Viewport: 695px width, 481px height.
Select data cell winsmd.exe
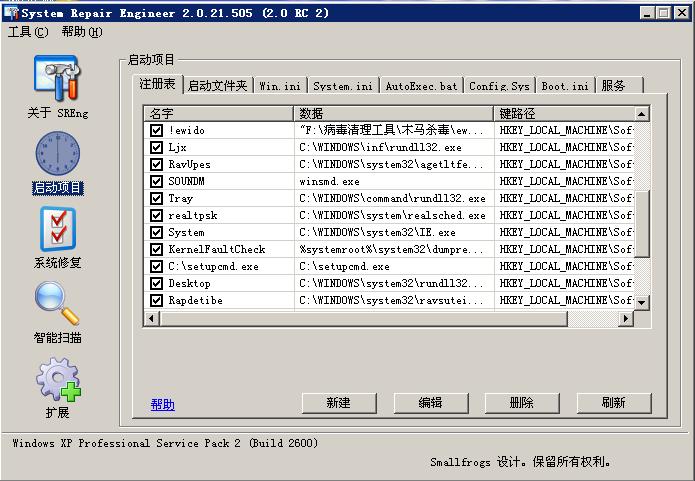[329, 181]
